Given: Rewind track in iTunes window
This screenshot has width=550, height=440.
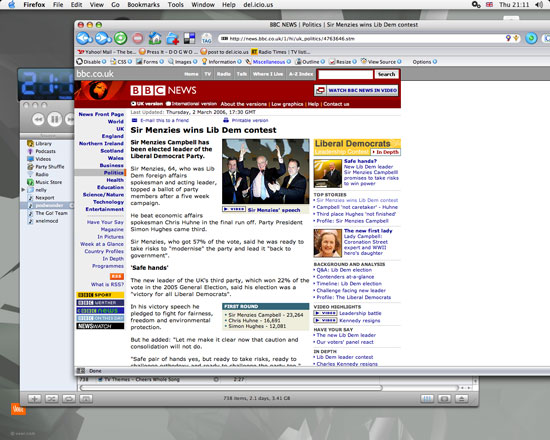Looking at the screenshot, I should tap(38, 120).
